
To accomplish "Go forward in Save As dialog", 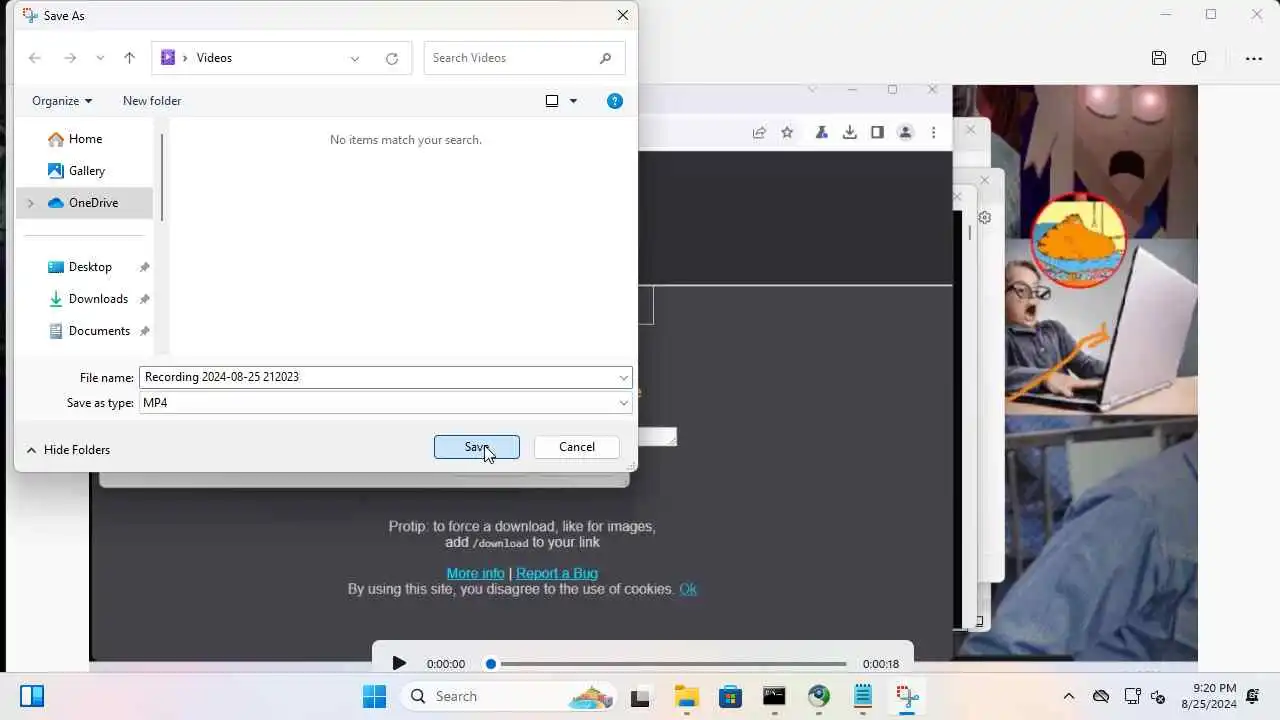I will [x=70, y=58].
